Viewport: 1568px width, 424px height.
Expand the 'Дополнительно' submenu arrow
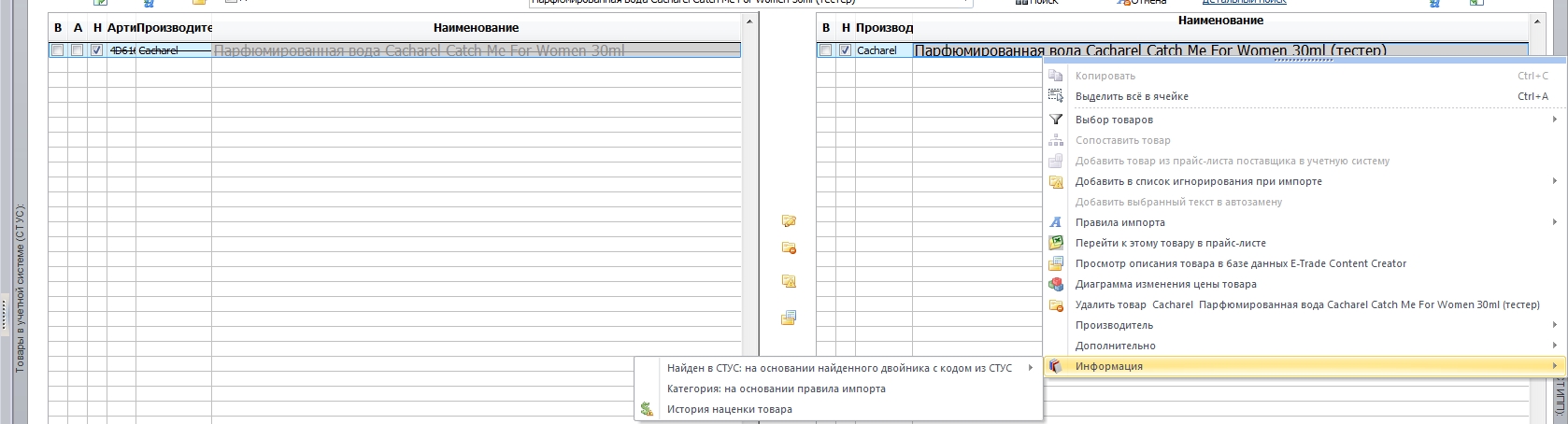pos(1555,346)
